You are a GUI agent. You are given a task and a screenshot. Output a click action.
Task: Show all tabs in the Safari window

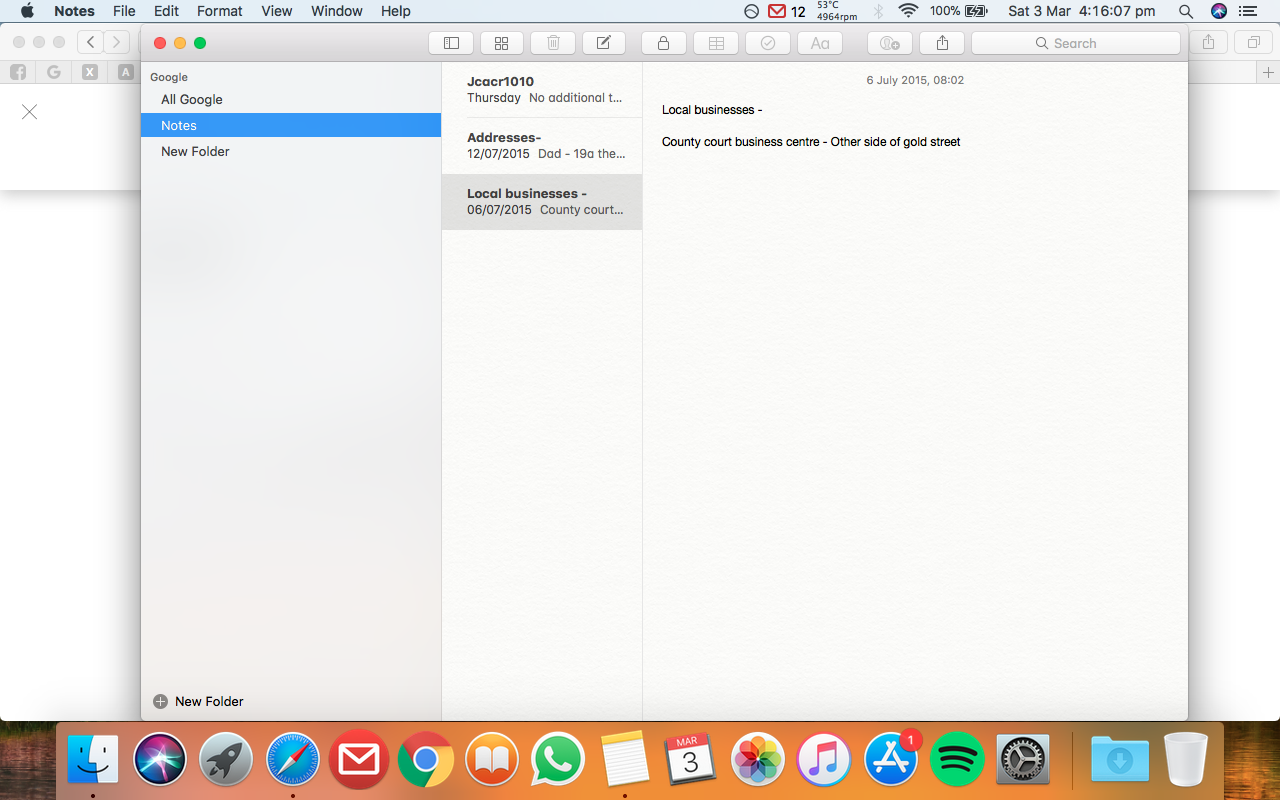(x=1253, y=42)
